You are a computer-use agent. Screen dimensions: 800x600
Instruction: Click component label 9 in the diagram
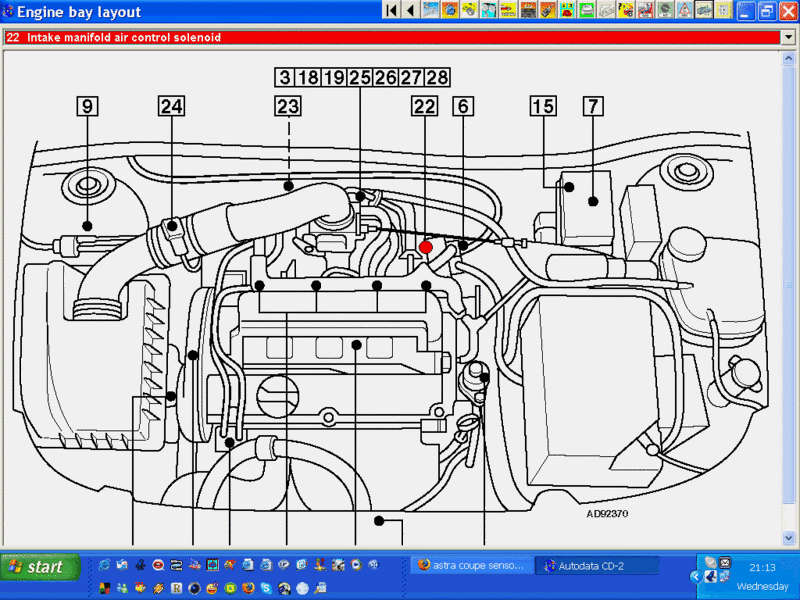point(88,105)
